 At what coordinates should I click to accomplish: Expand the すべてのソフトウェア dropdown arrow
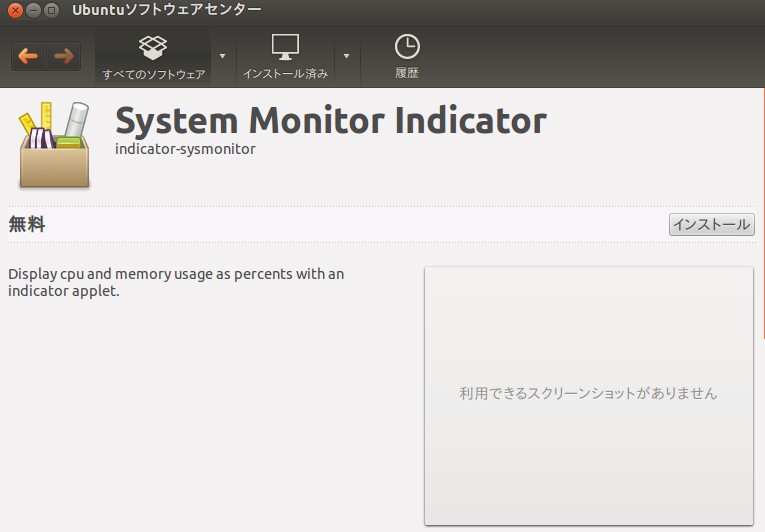point(222,56)
